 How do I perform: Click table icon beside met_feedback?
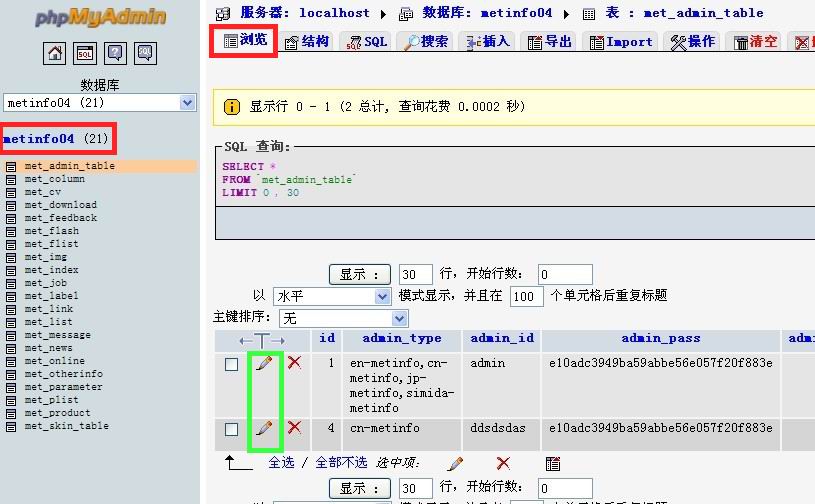point(11,219)
